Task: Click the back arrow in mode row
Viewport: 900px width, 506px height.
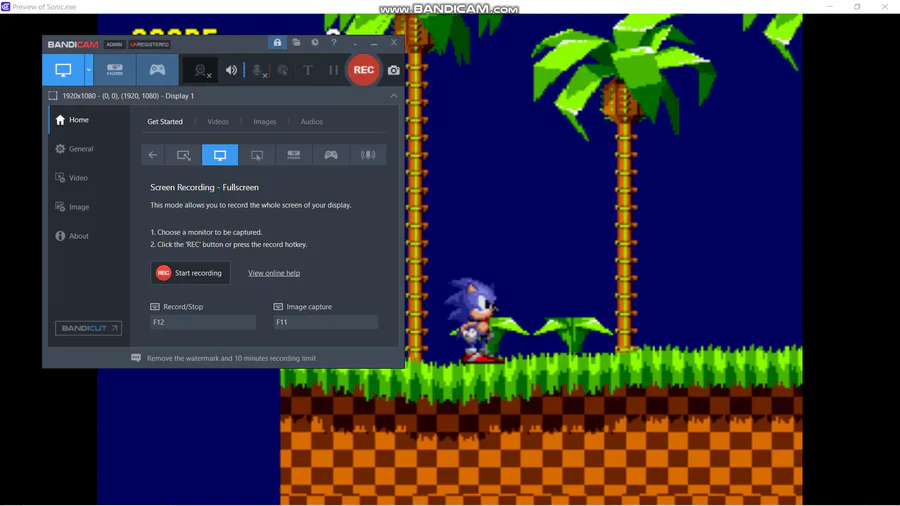Action: click(153, 155)
